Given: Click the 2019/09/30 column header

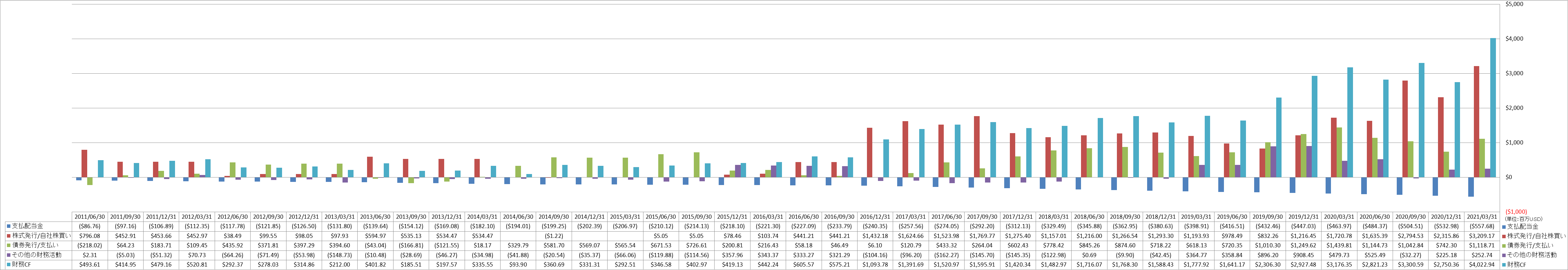Looking at the screenshot, I should click(1267, 217).
